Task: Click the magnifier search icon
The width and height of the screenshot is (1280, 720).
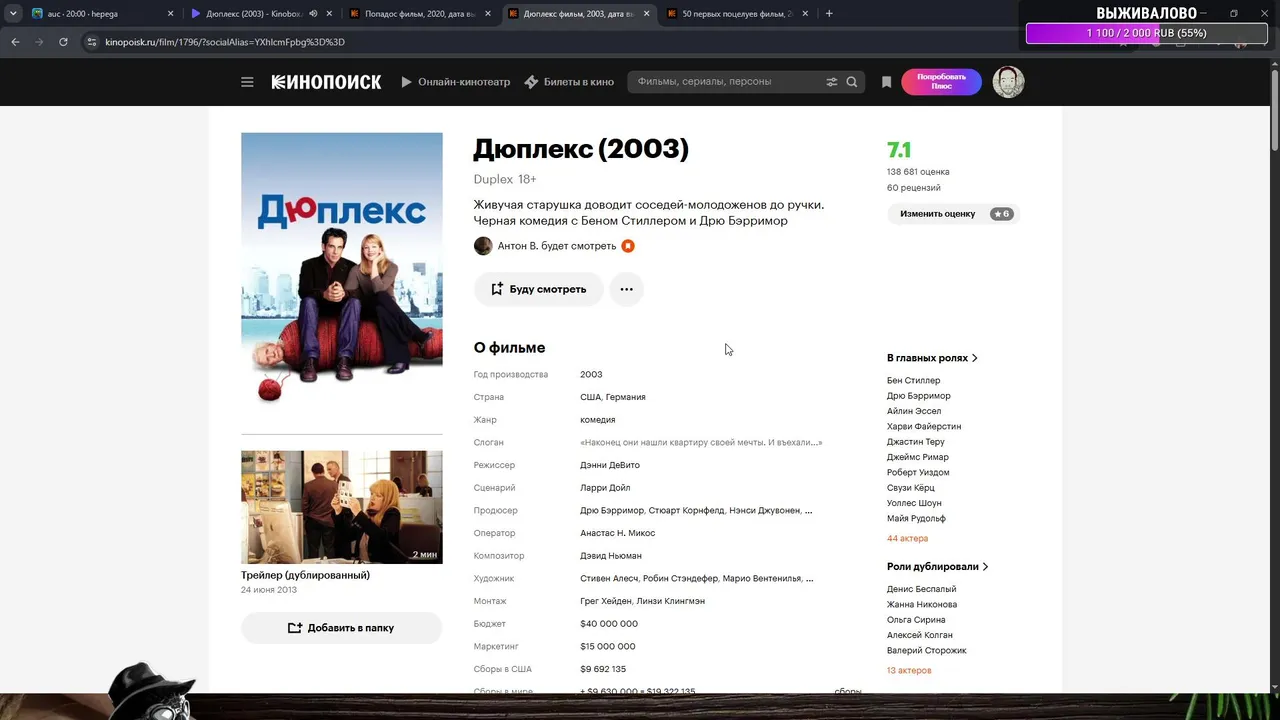Action: [x=852, y=82]
